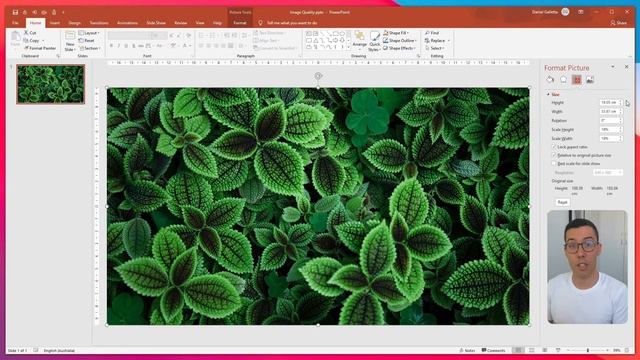This screenshot has height=360, width=640.
Task: Switch to Normal view in status bar
Action: tap(518, 350)
